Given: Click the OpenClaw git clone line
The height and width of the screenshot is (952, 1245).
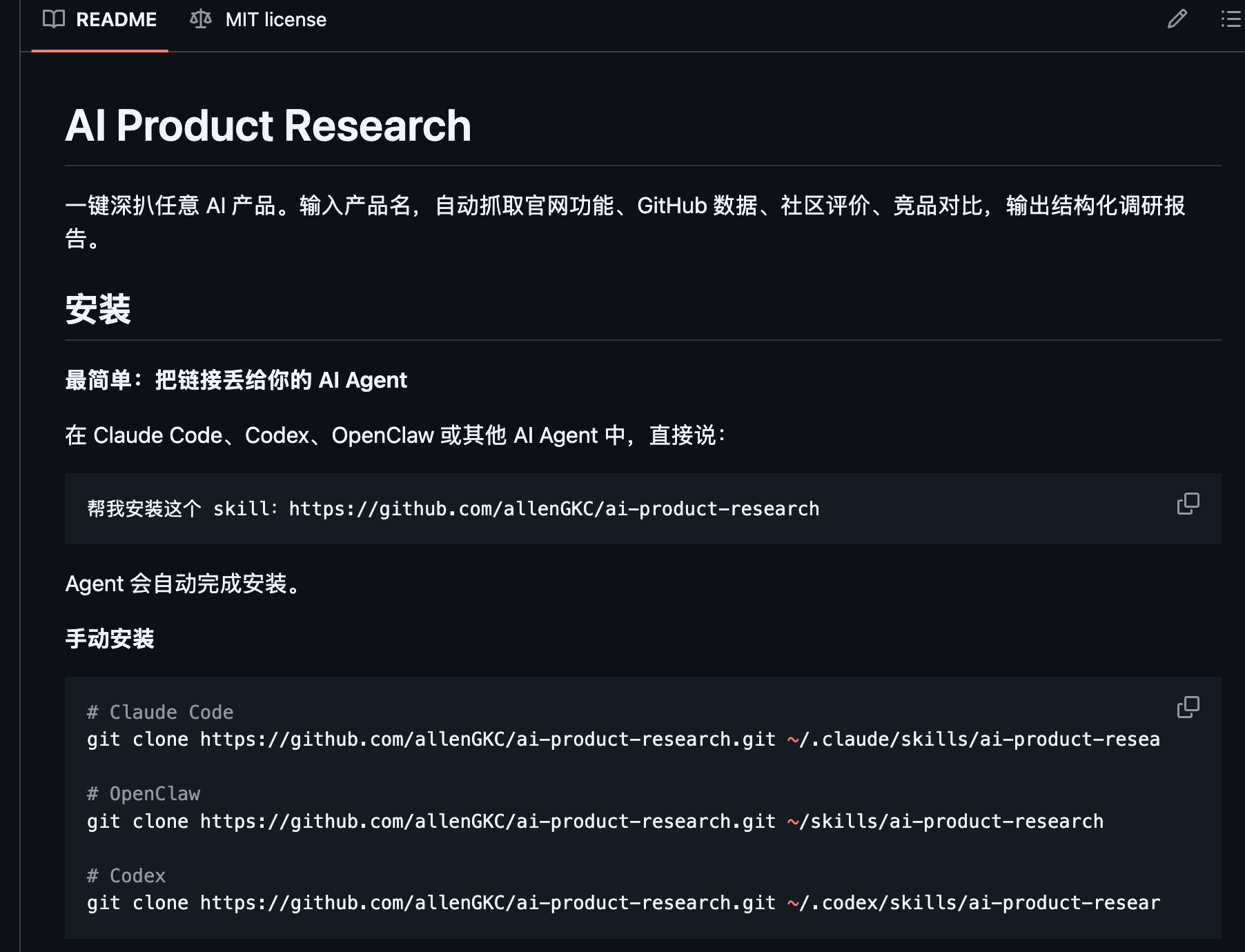Looking at the screenshot, I should click(595, 822).
